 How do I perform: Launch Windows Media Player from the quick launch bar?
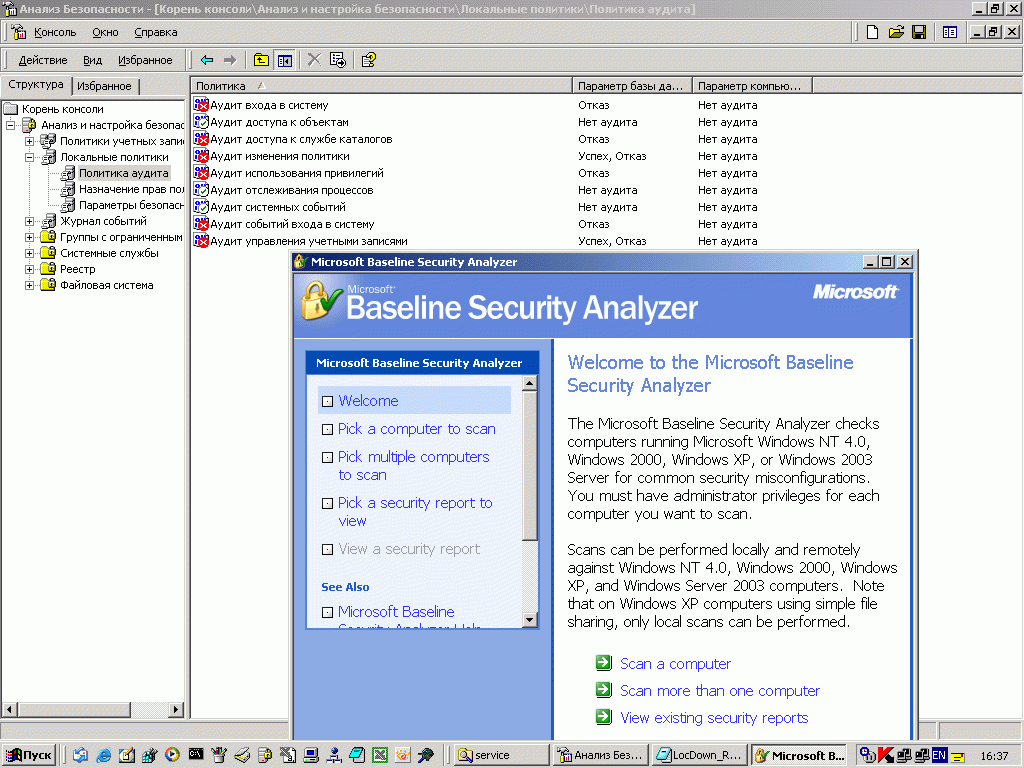click(172, 755)
